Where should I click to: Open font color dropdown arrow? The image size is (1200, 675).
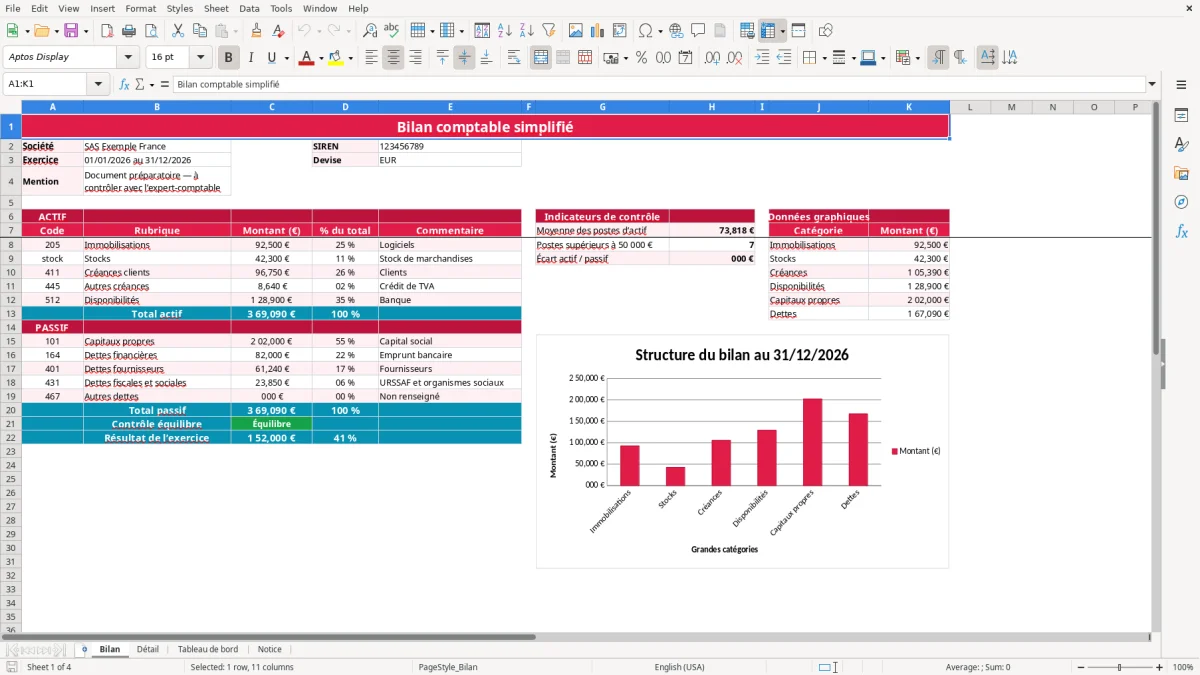pos(321,58)
